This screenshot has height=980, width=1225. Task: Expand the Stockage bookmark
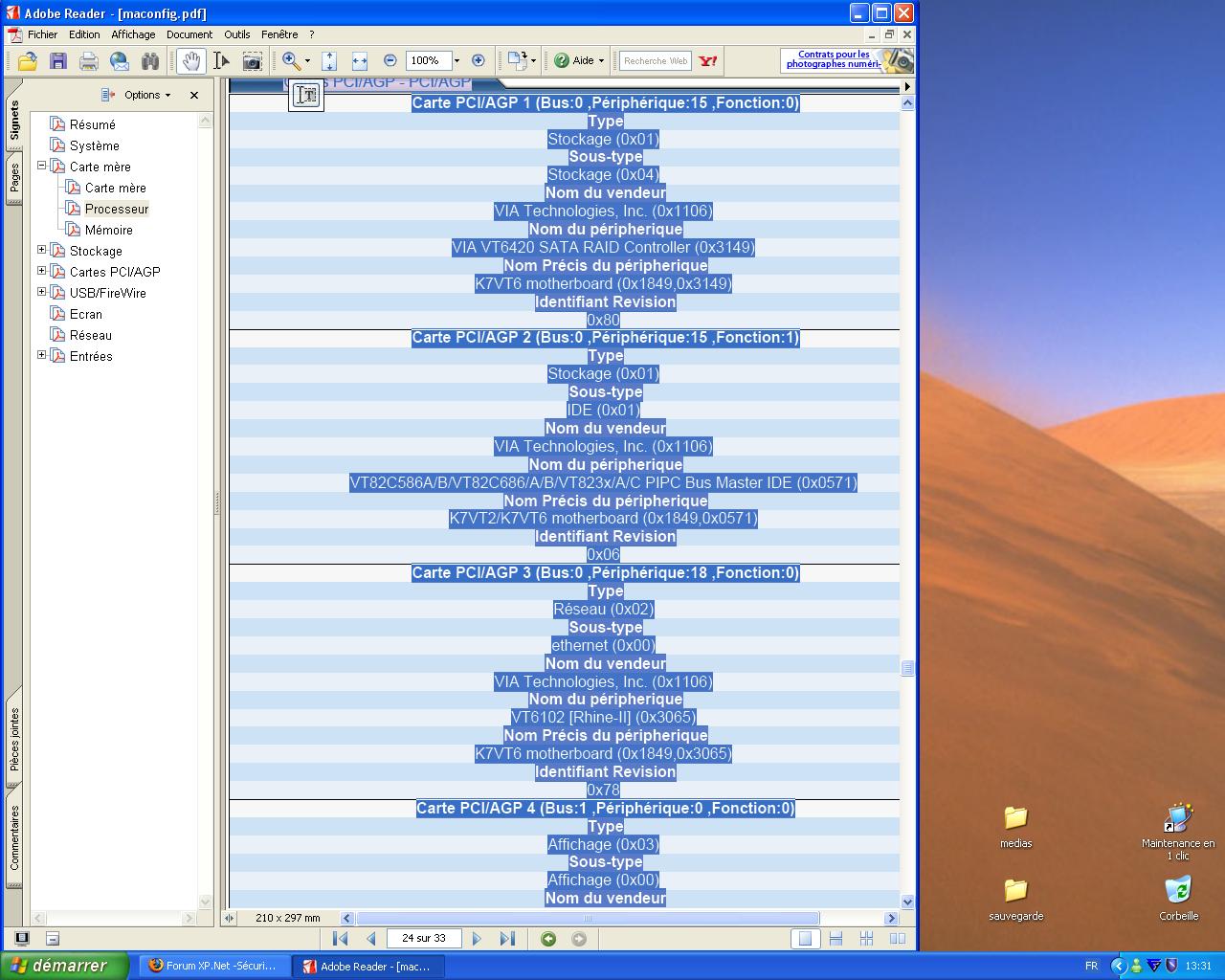(x=41, y=250)
